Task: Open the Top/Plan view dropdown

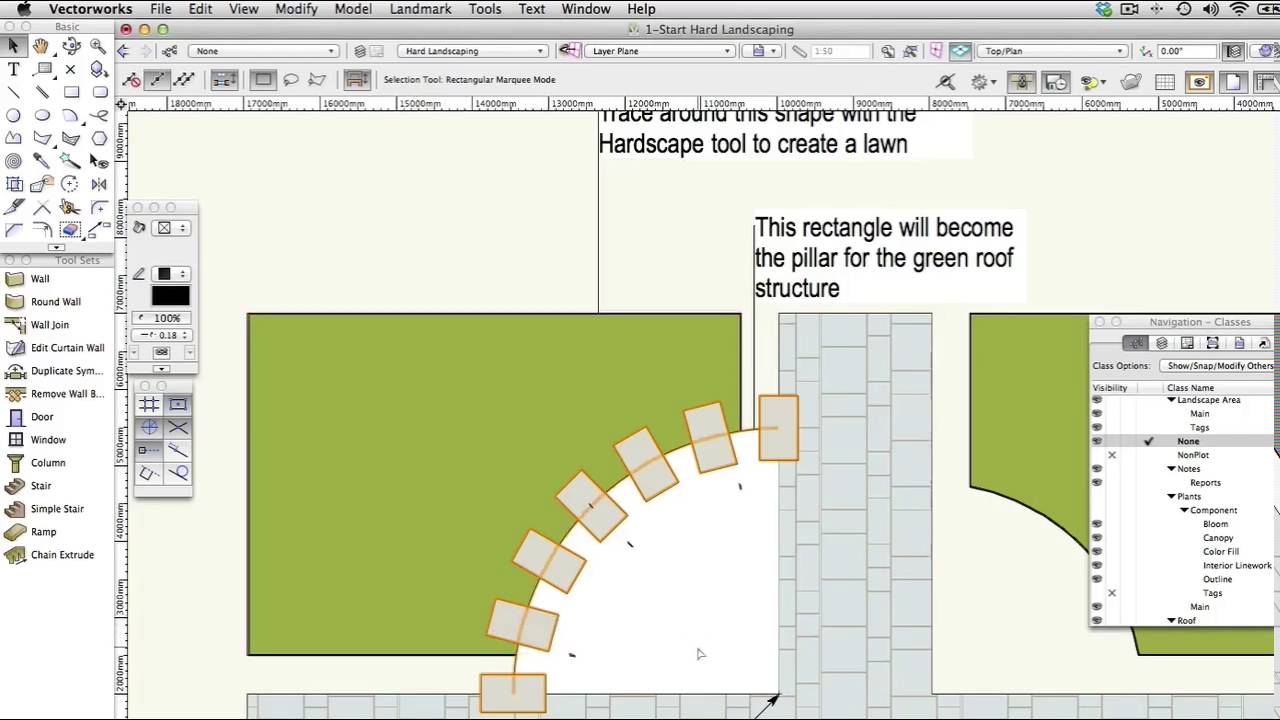Action: tap(1052, 51)
